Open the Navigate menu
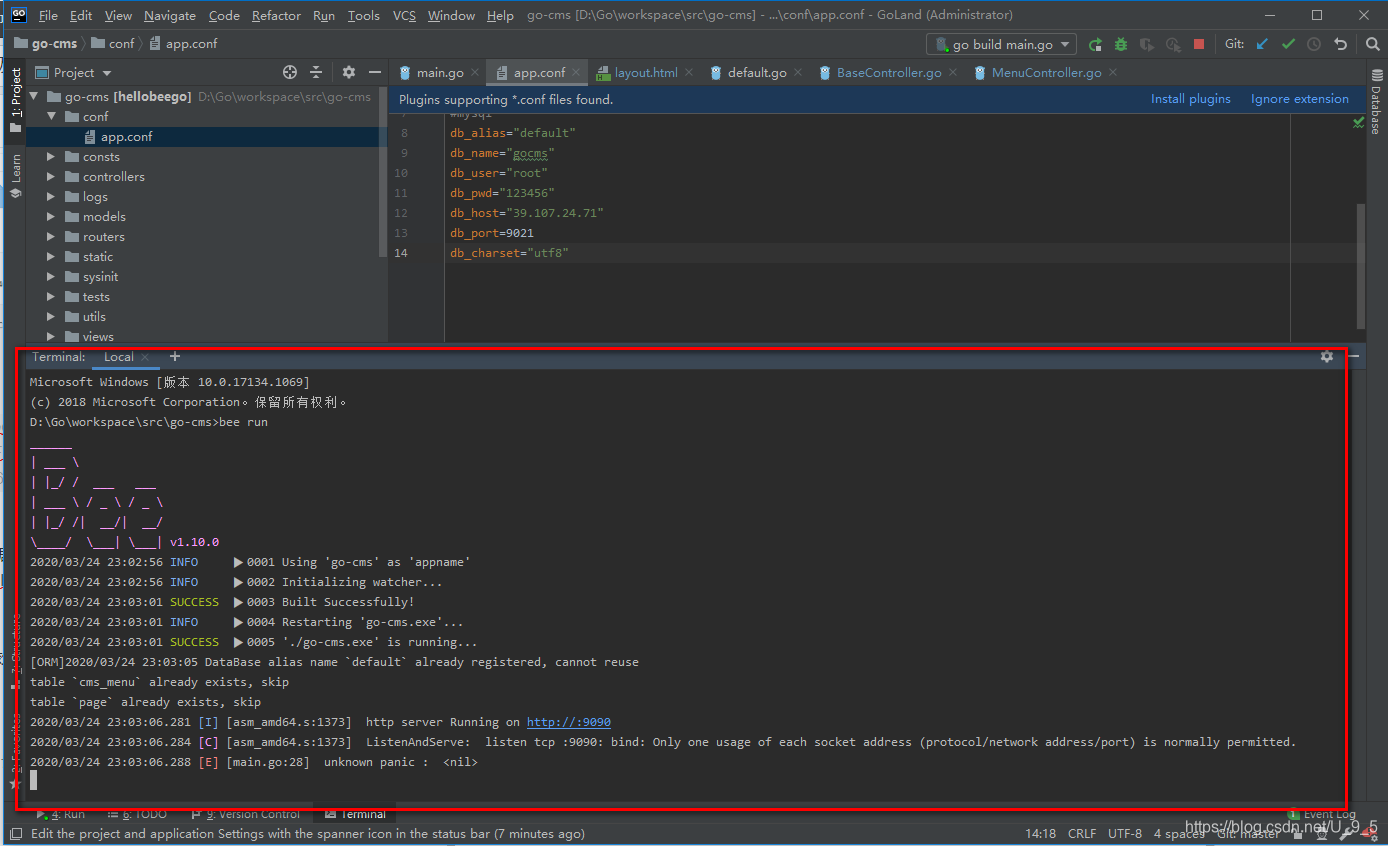This screenshot has width=1388, height=846. [x=170, y=15]
